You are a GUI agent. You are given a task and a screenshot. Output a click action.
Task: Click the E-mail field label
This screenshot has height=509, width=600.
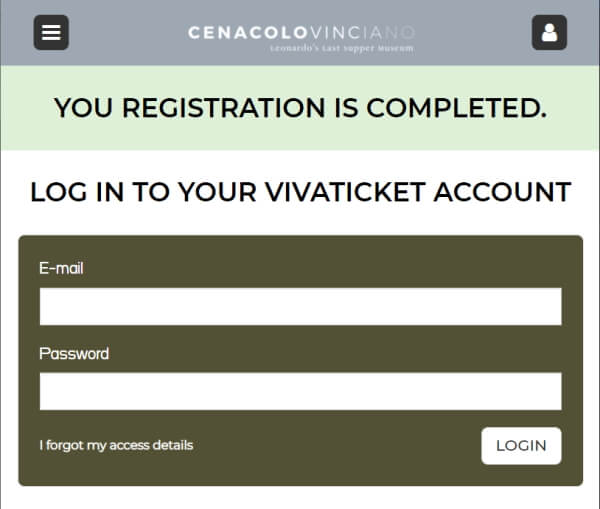coord(61,268)
